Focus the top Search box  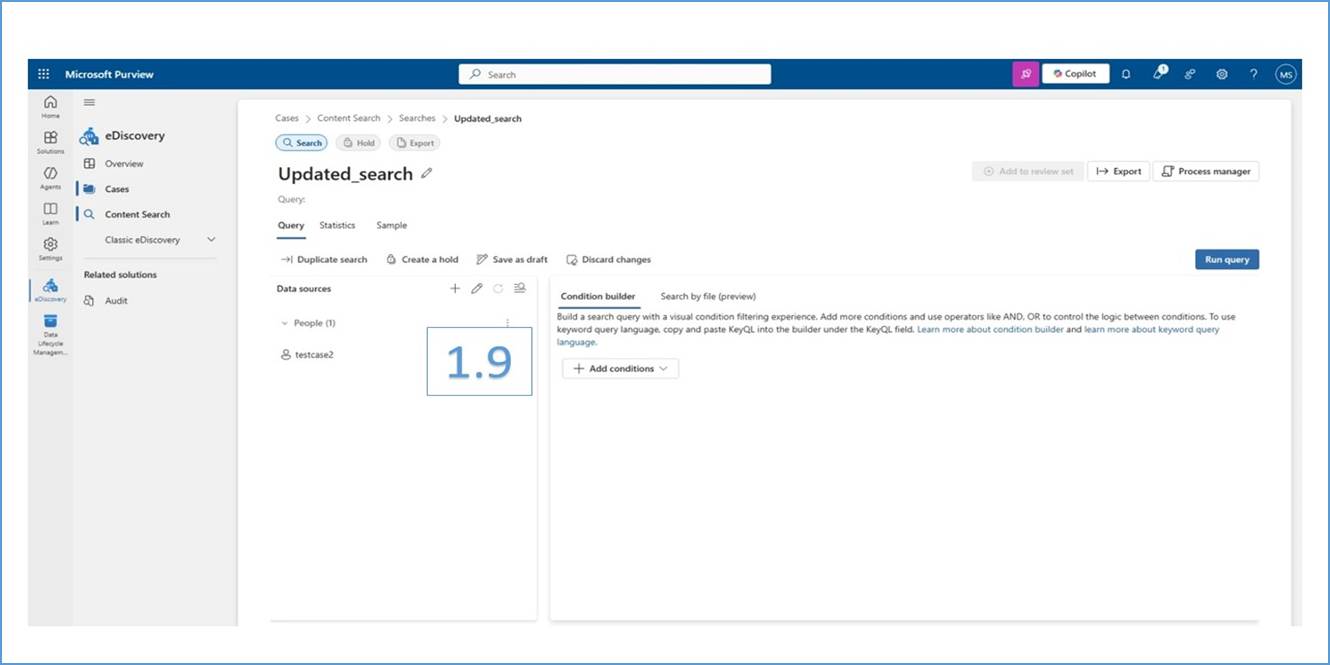(615, 74)
